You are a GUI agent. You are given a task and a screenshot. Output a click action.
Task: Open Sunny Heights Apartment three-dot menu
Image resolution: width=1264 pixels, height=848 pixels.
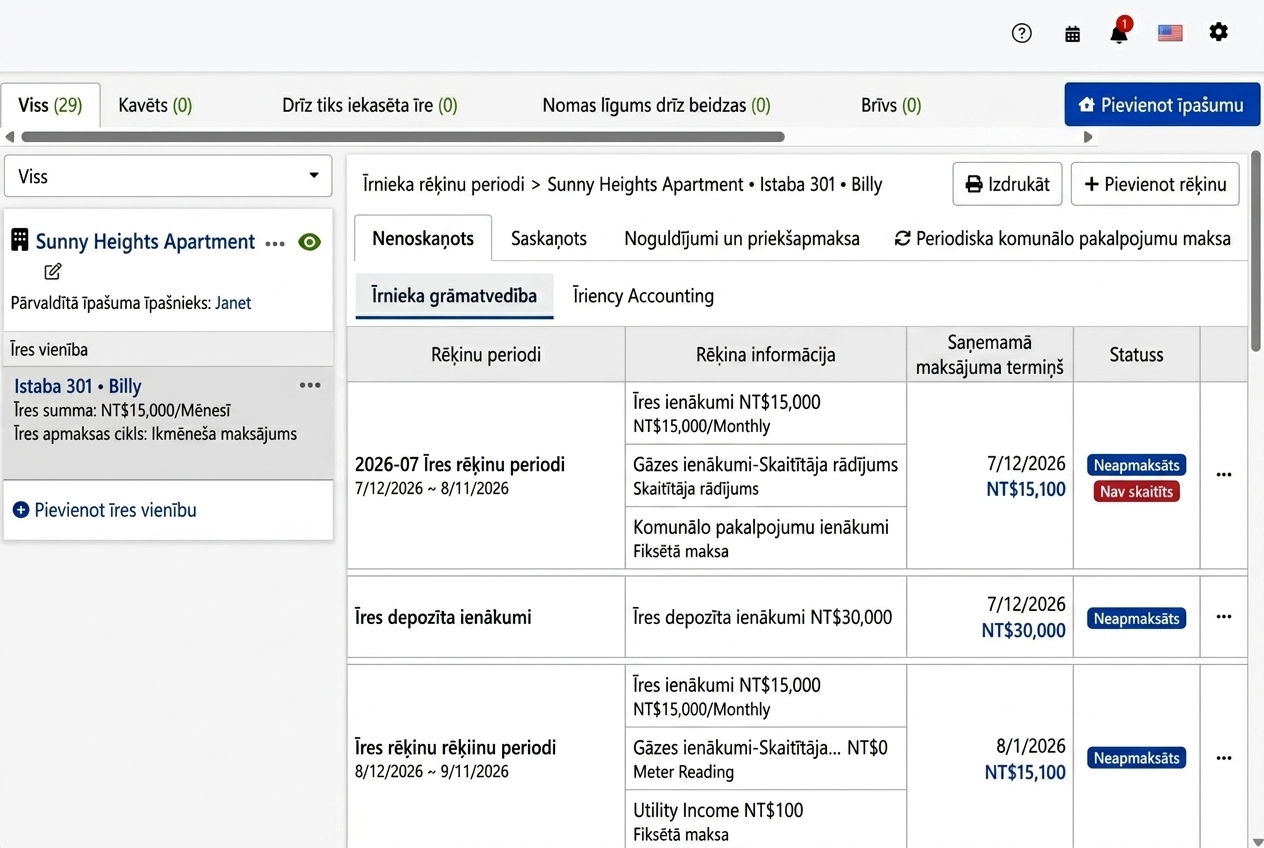[275, 244]
